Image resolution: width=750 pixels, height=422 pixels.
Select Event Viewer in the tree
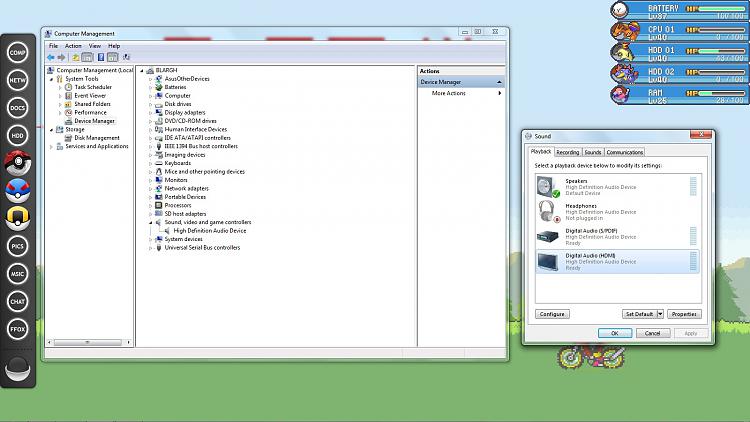point(90,96)
